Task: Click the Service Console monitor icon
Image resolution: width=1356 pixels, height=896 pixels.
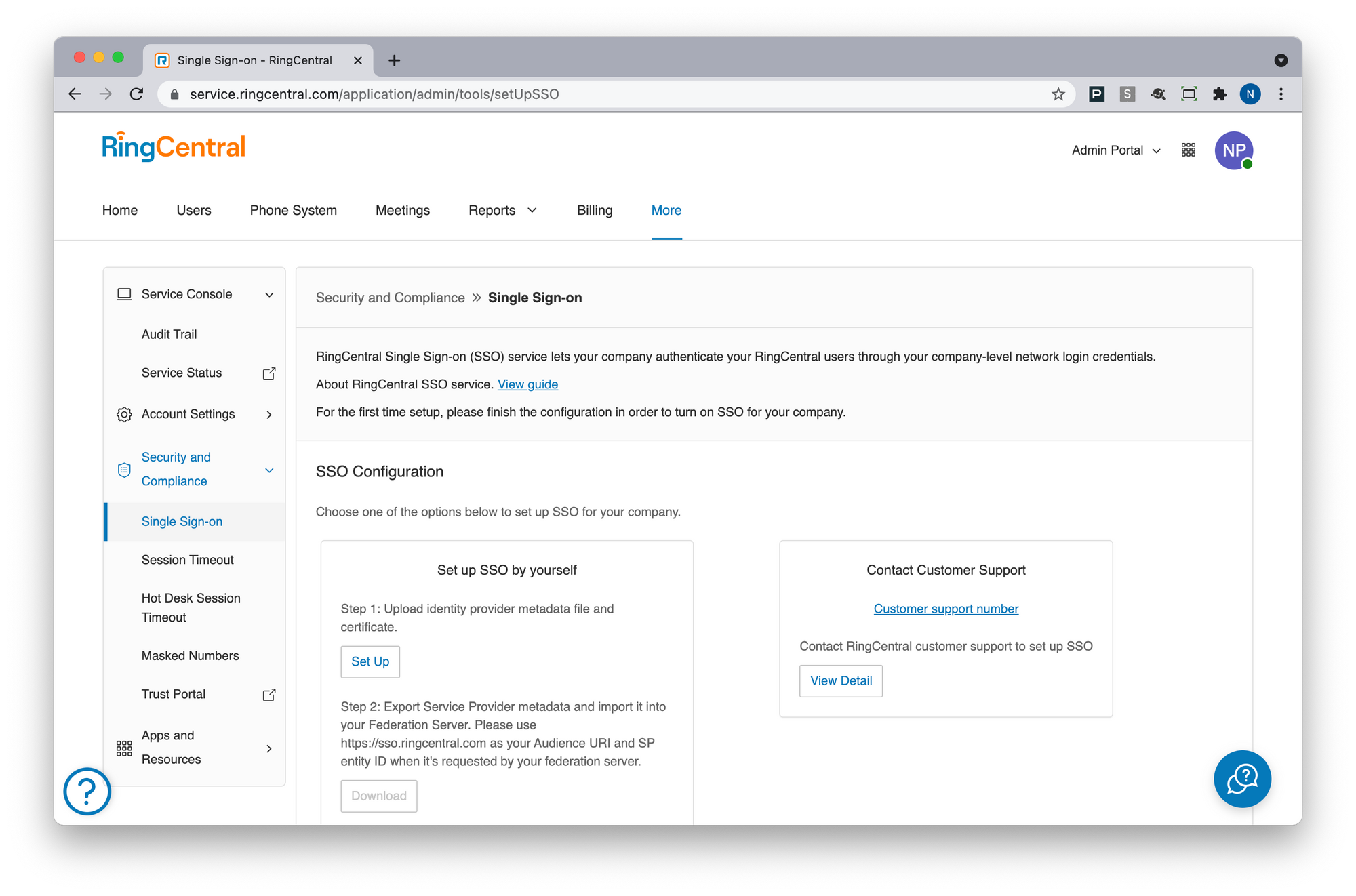Action: (124, 294)
